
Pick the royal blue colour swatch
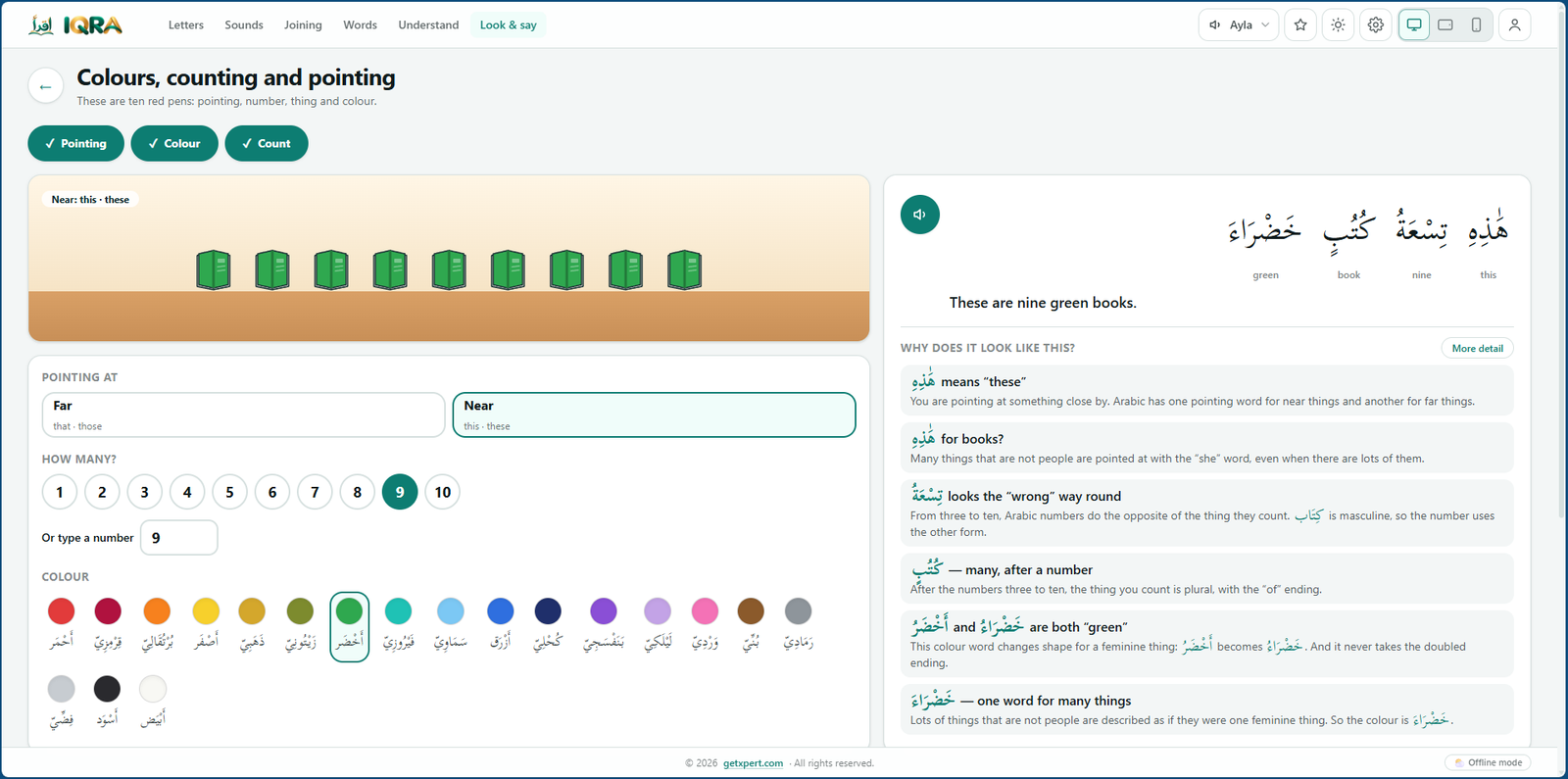pyautogui.click(x=501, y=611)
